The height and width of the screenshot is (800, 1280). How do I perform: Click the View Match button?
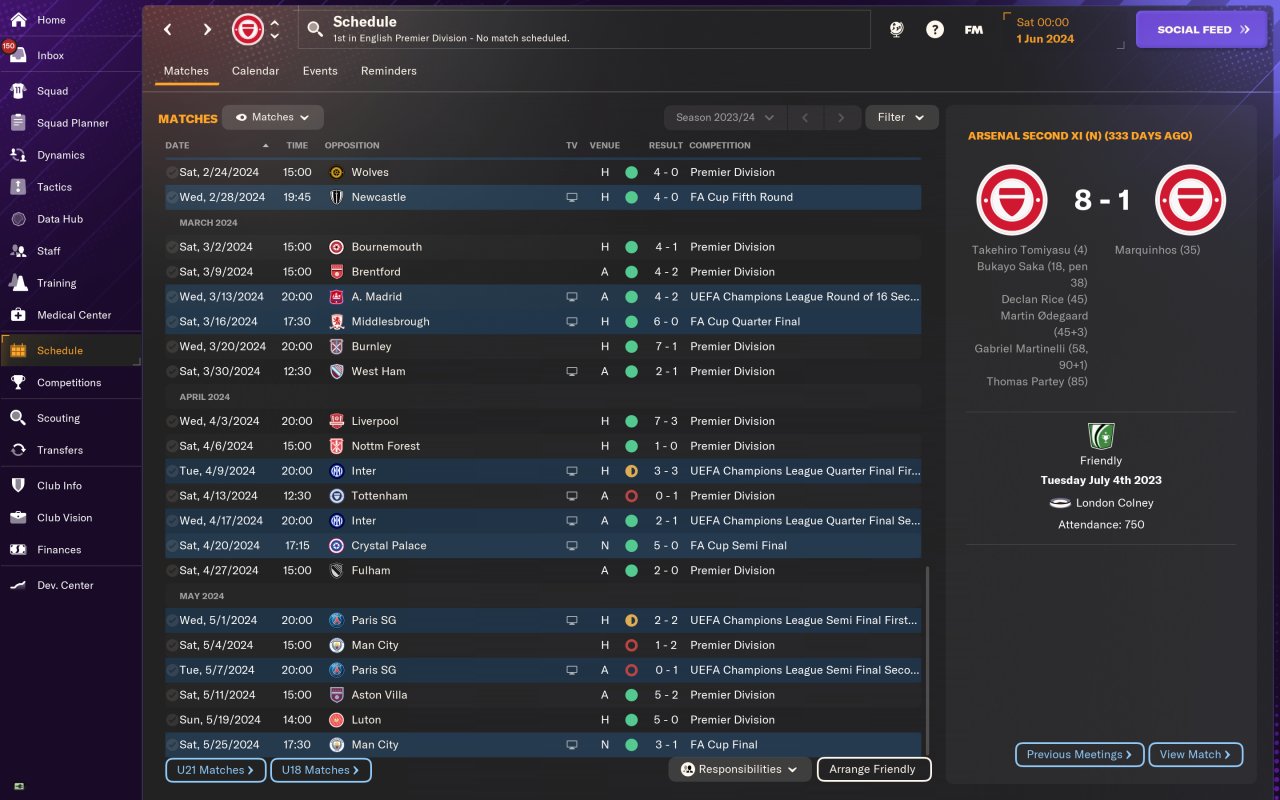coord(1196,755)
